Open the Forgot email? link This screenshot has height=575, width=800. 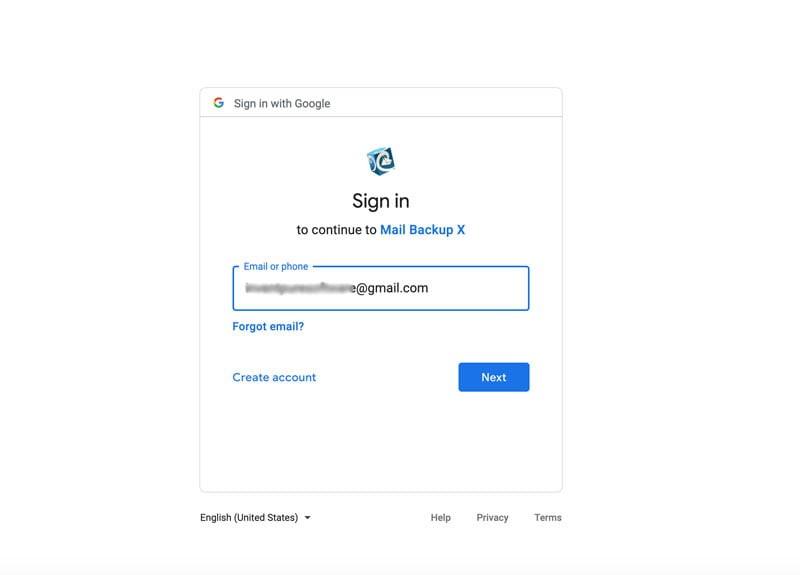(268, 327)
